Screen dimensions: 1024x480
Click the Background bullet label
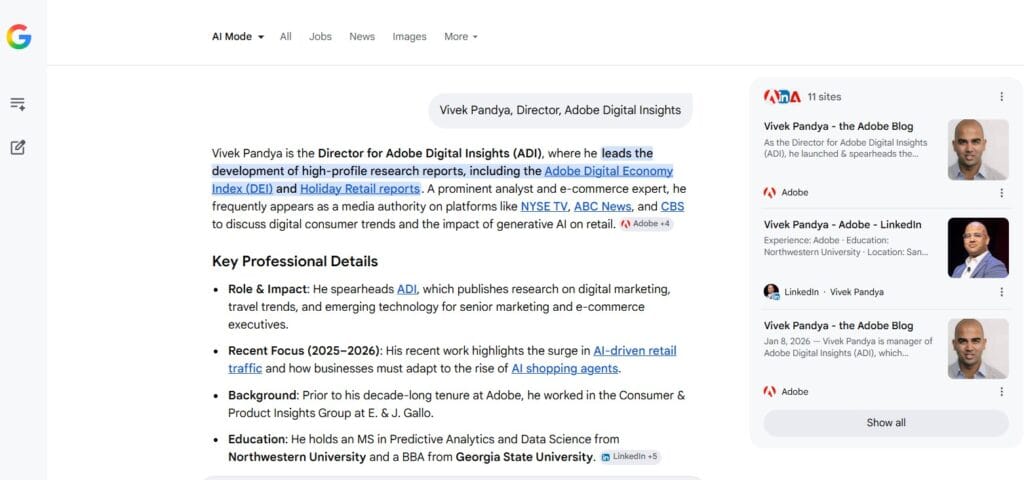(x=263, y=395)
